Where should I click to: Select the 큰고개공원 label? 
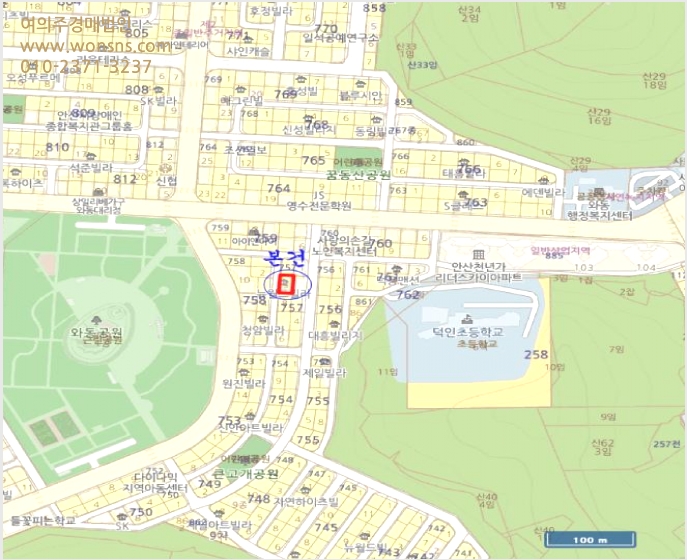tap(245, 473)
